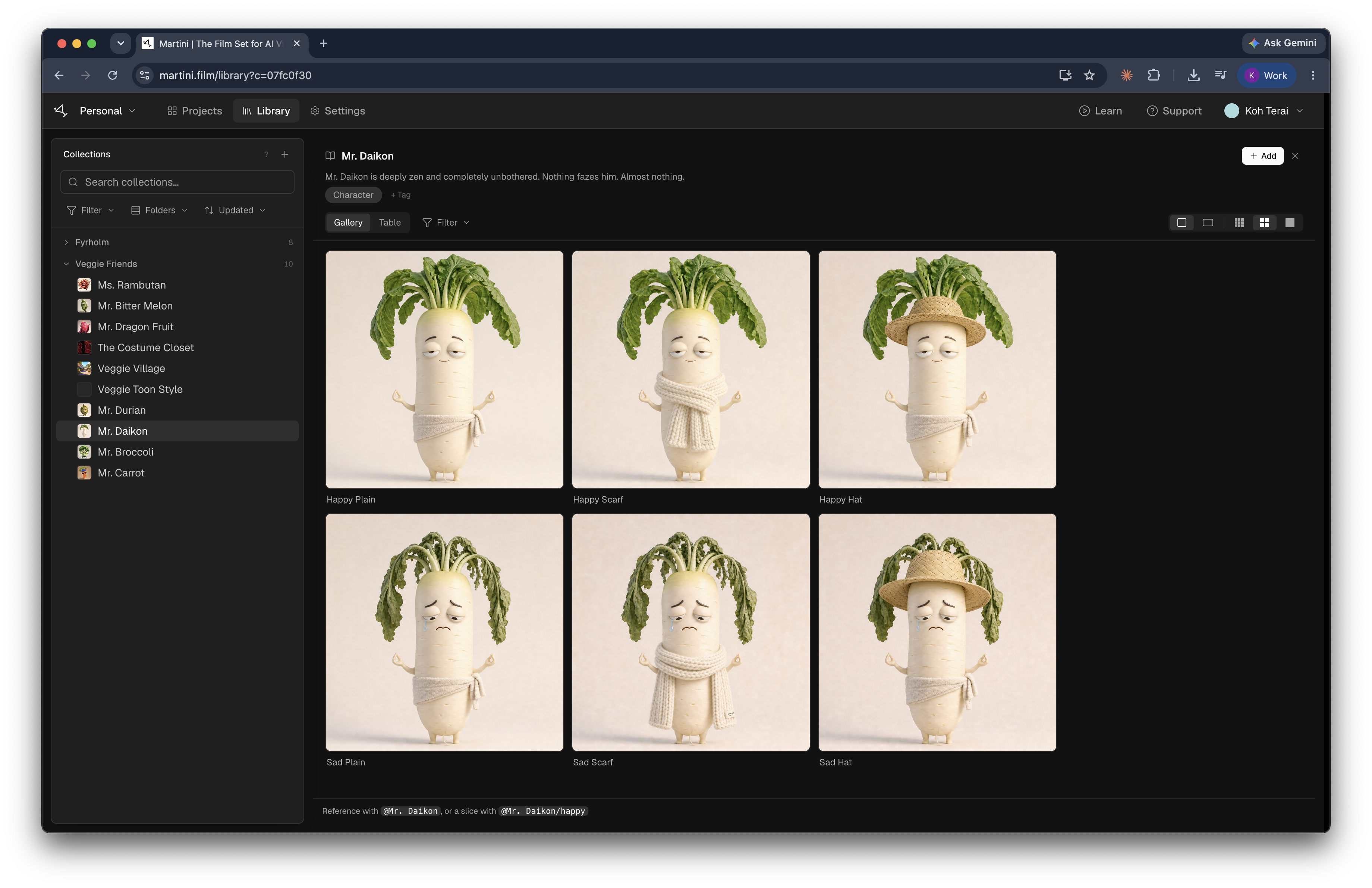Switch to four-tile grid view
Viewport: 1372px width, 888px height.
tap(1264, 223)
